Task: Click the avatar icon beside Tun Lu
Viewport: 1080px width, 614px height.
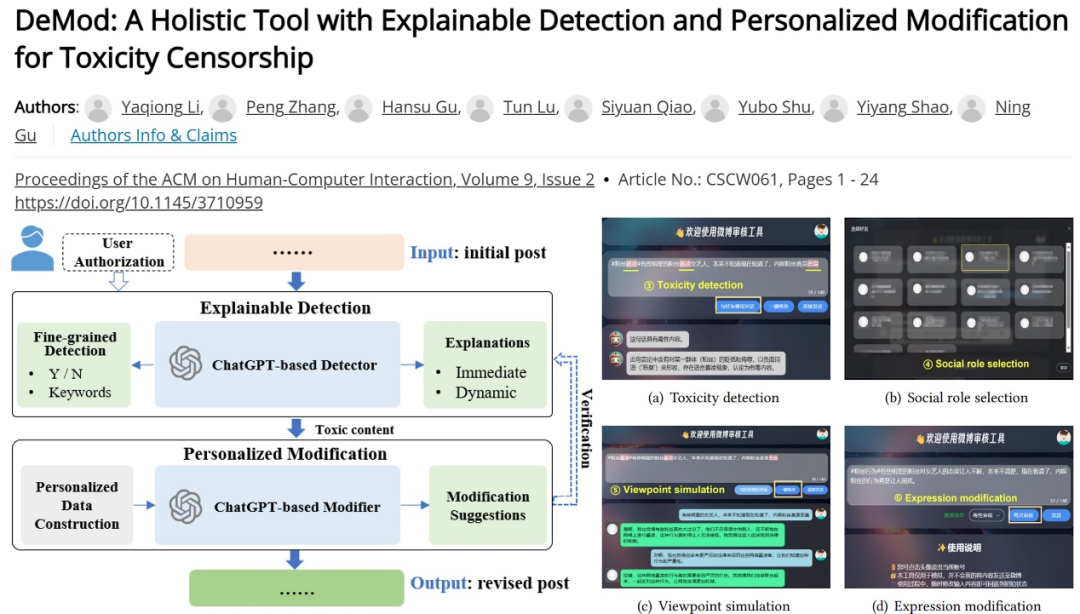Action: [x=480, y=108]
